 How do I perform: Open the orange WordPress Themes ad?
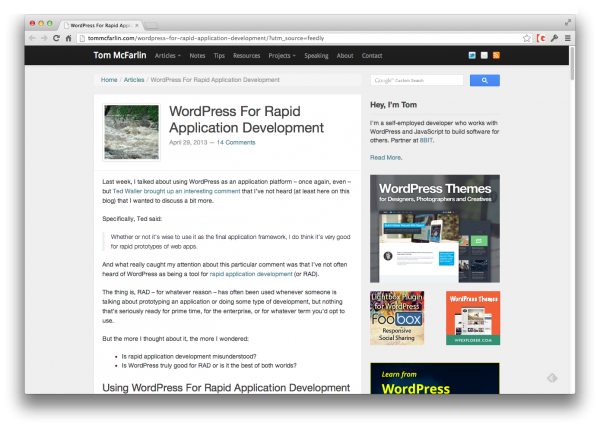point(473,318)
